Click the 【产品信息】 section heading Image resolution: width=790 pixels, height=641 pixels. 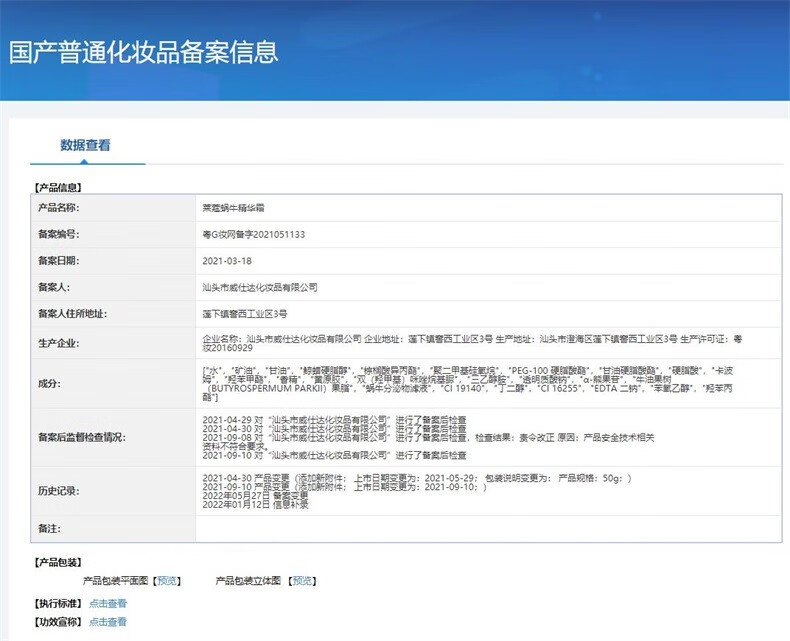click(x=58, y=187)
